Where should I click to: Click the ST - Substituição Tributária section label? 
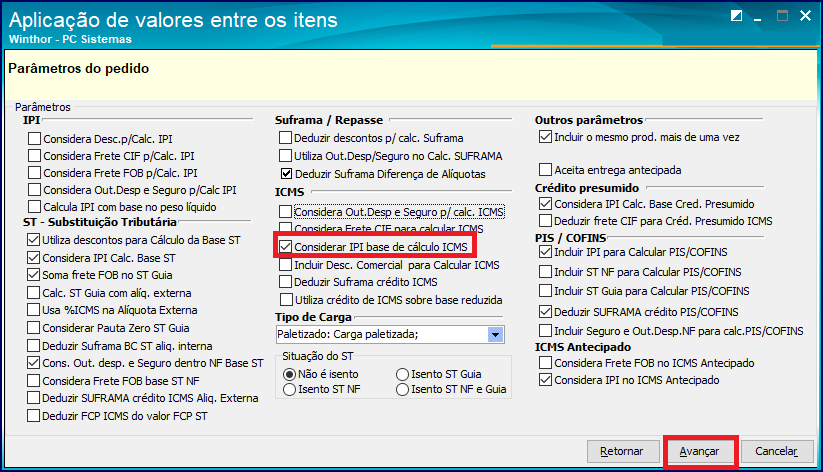point(100,222)
